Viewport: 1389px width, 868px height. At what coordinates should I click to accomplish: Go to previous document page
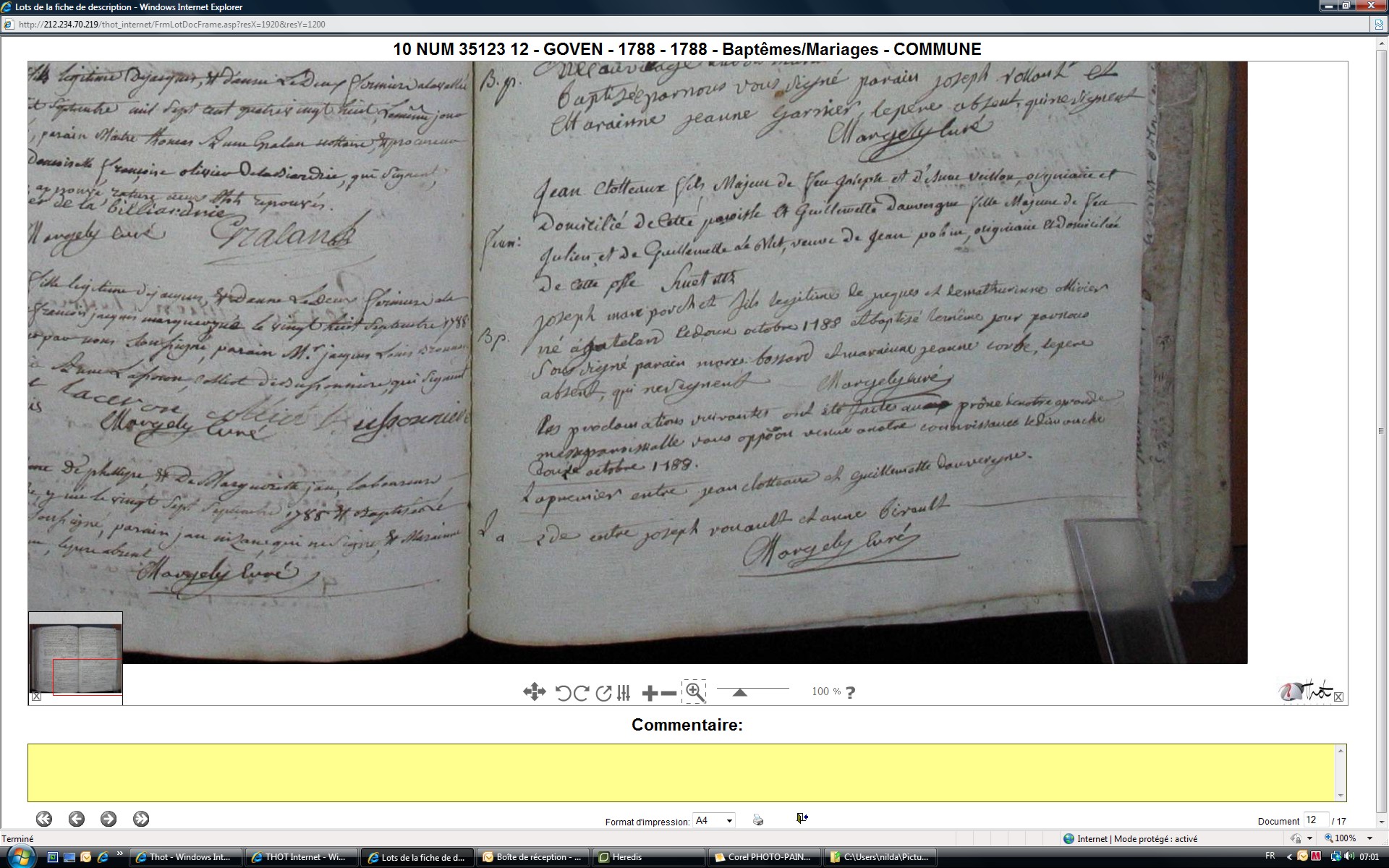[77, 819]
